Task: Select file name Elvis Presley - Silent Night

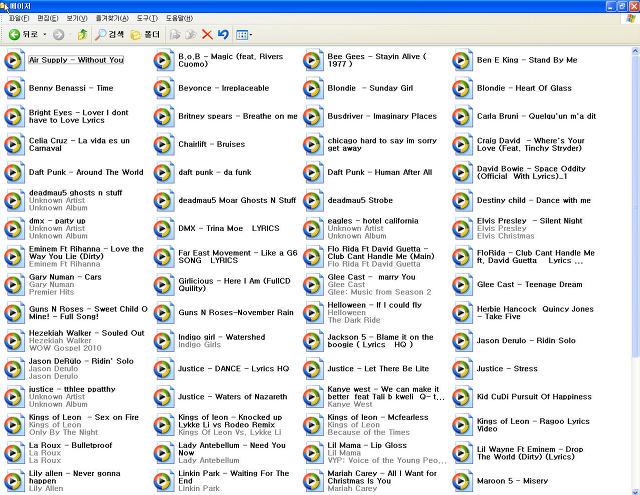Action: (x=530, y=221)
